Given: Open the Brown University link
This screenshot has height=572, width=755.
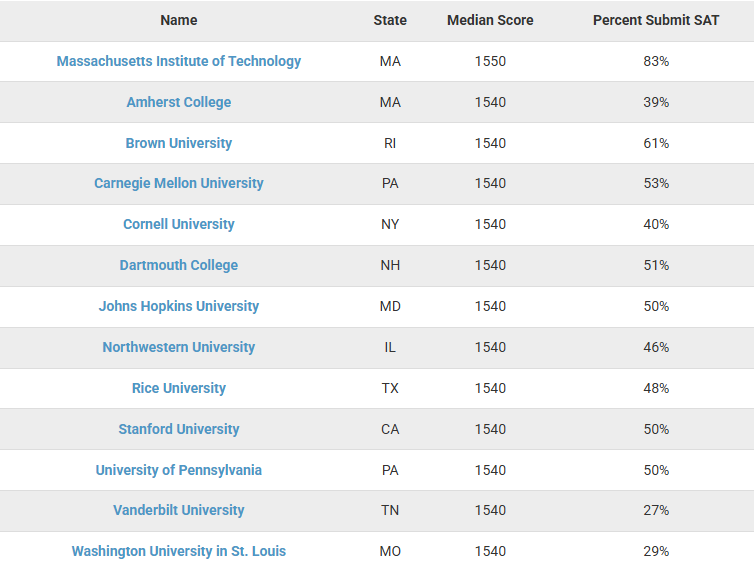Looking at the screenshot, I should point(178,143).
